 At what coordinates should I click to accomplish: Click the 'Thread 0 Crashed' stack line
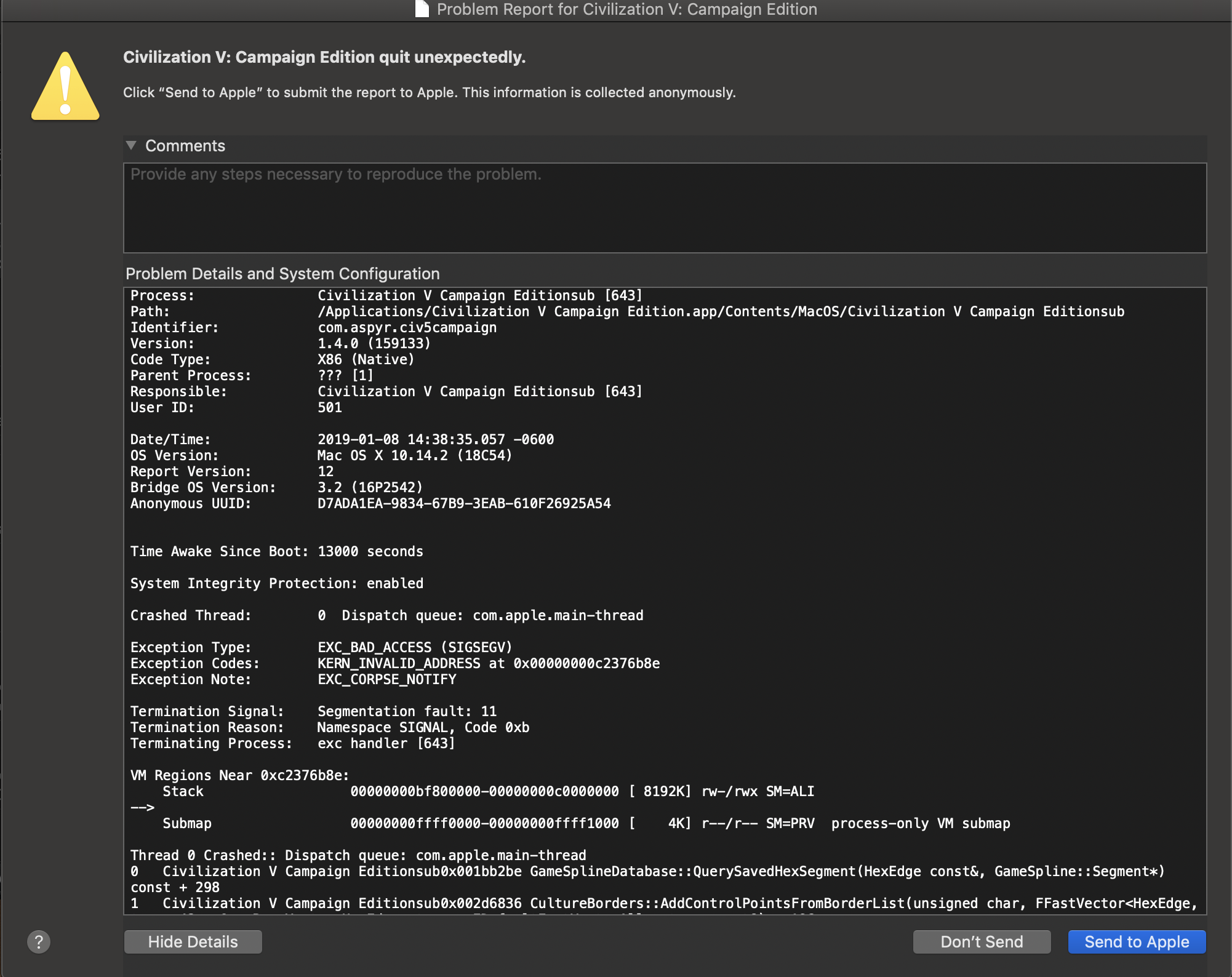358,855
